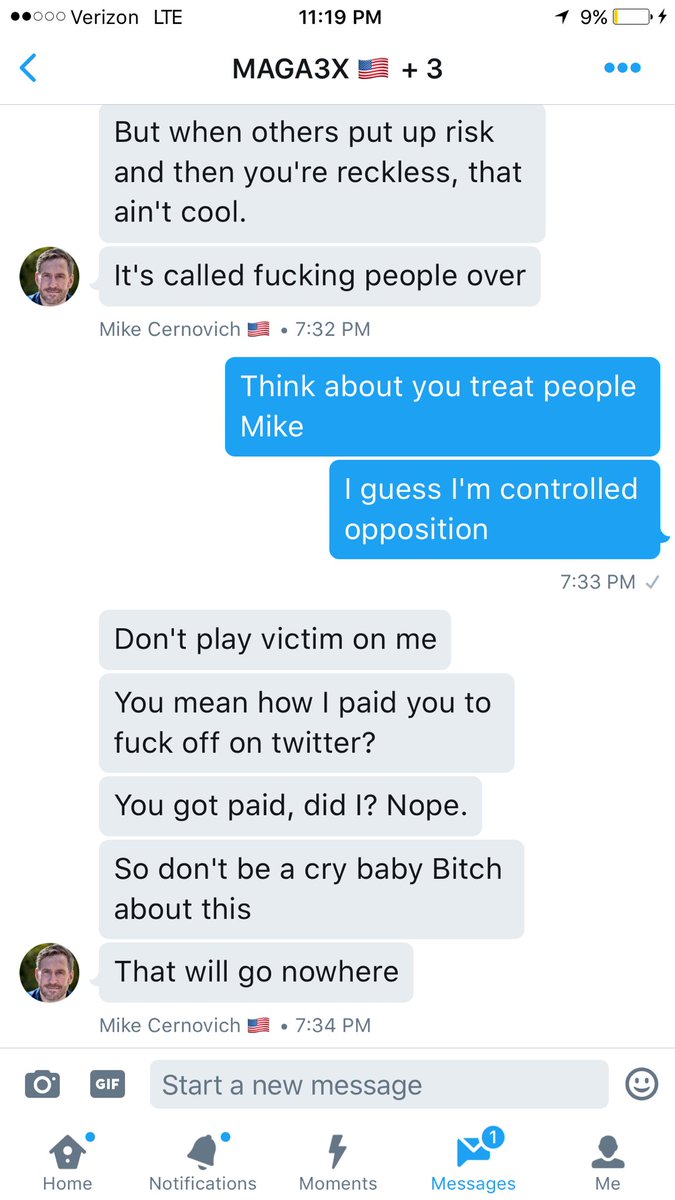Image resolution: width=675 pixels, height=1200 pixels.
Task: Tap the "That will go nowhere" message bubble
Action: pyautogui.click(x=256, y=972)
